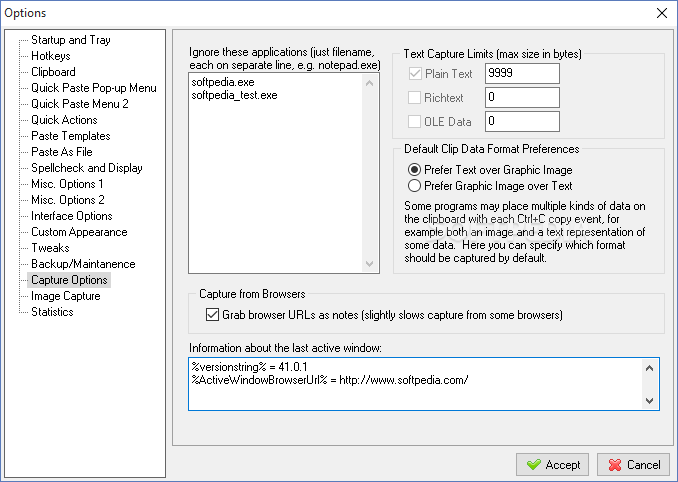Open Image Capture settings
The image size is (678, 482).
click(66, 296)
